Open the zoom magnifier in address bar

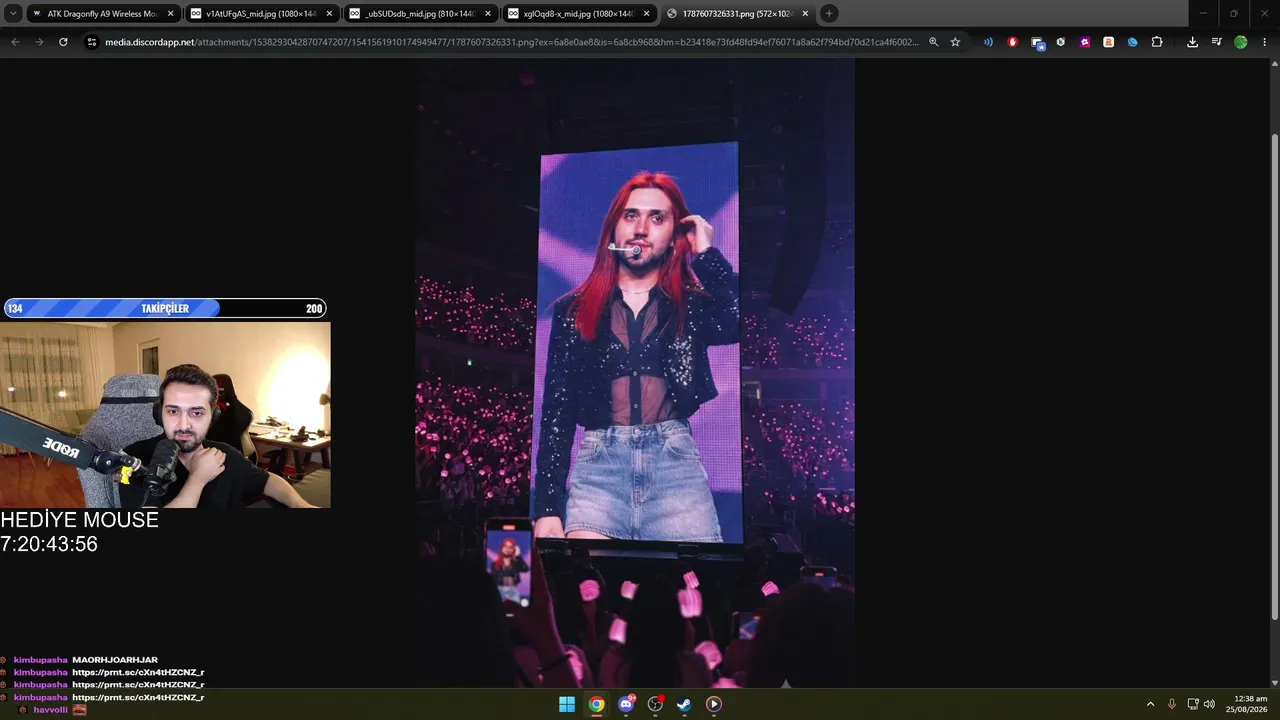[933, 42]
